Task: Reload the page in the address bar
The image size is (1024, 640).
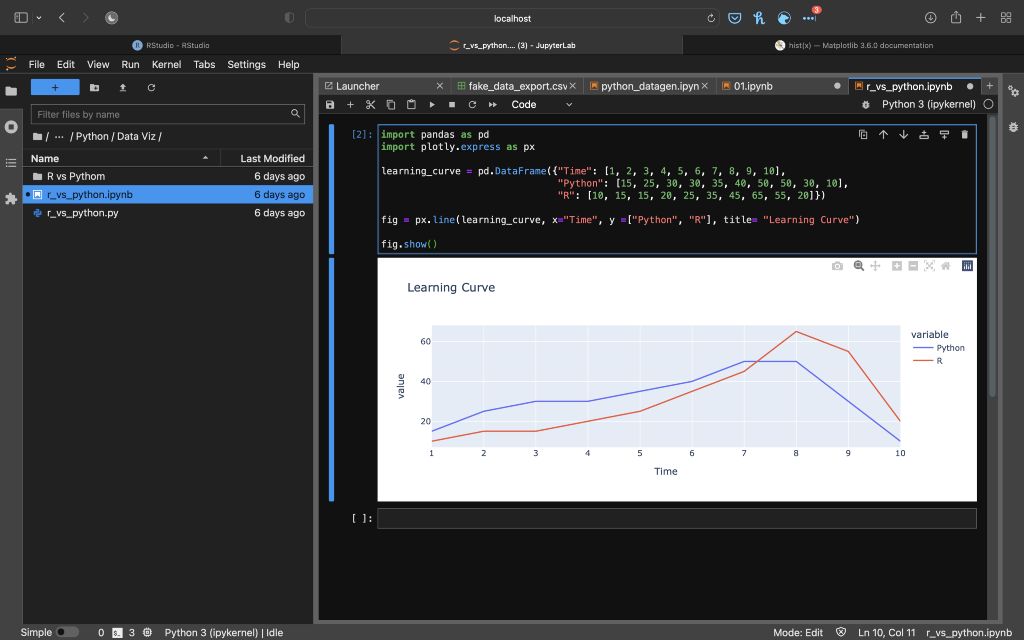Action: (x=711, y=18)
